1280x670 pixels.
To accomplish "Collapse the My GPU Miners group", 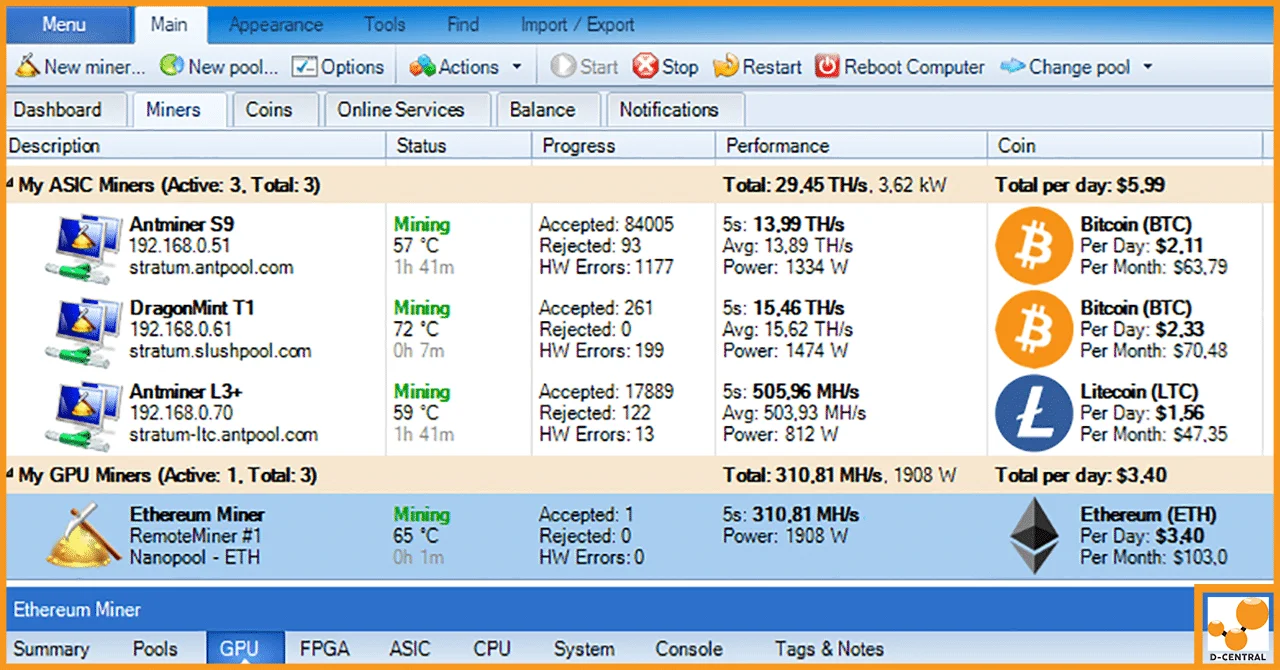I will [11, 475].
